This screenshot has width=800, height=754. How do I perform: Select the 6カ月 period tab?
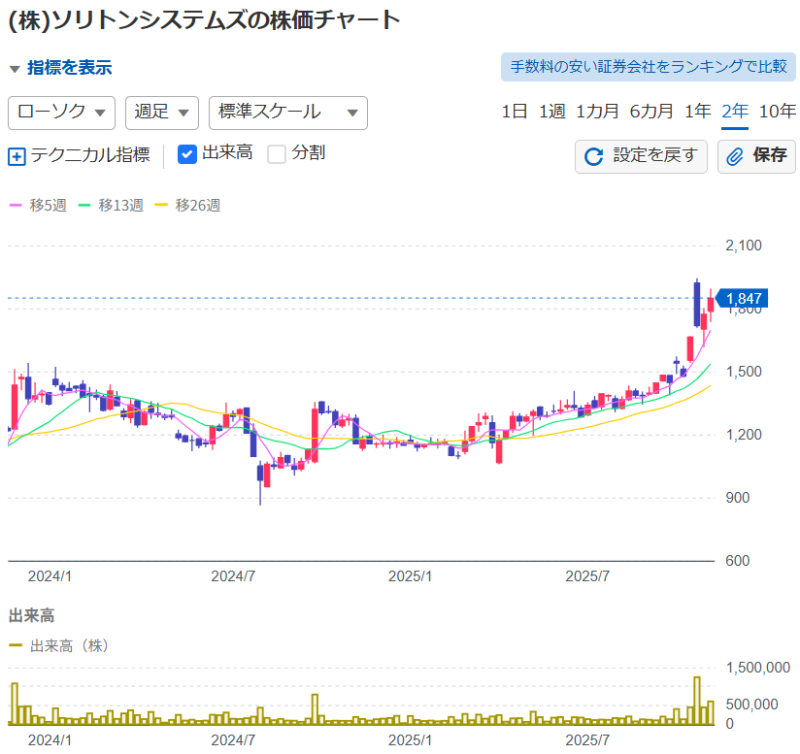point(651,111)
